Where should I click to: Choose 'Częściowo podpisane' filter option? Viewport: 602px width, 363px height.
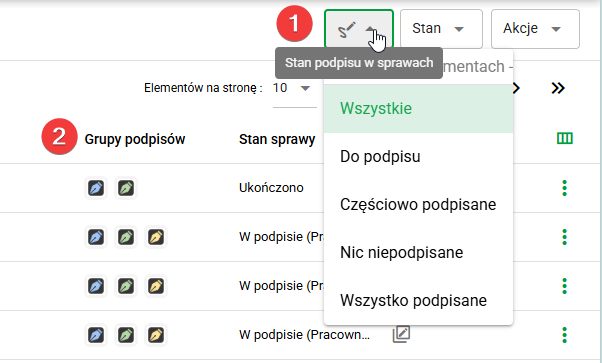(x=418, y=204)
